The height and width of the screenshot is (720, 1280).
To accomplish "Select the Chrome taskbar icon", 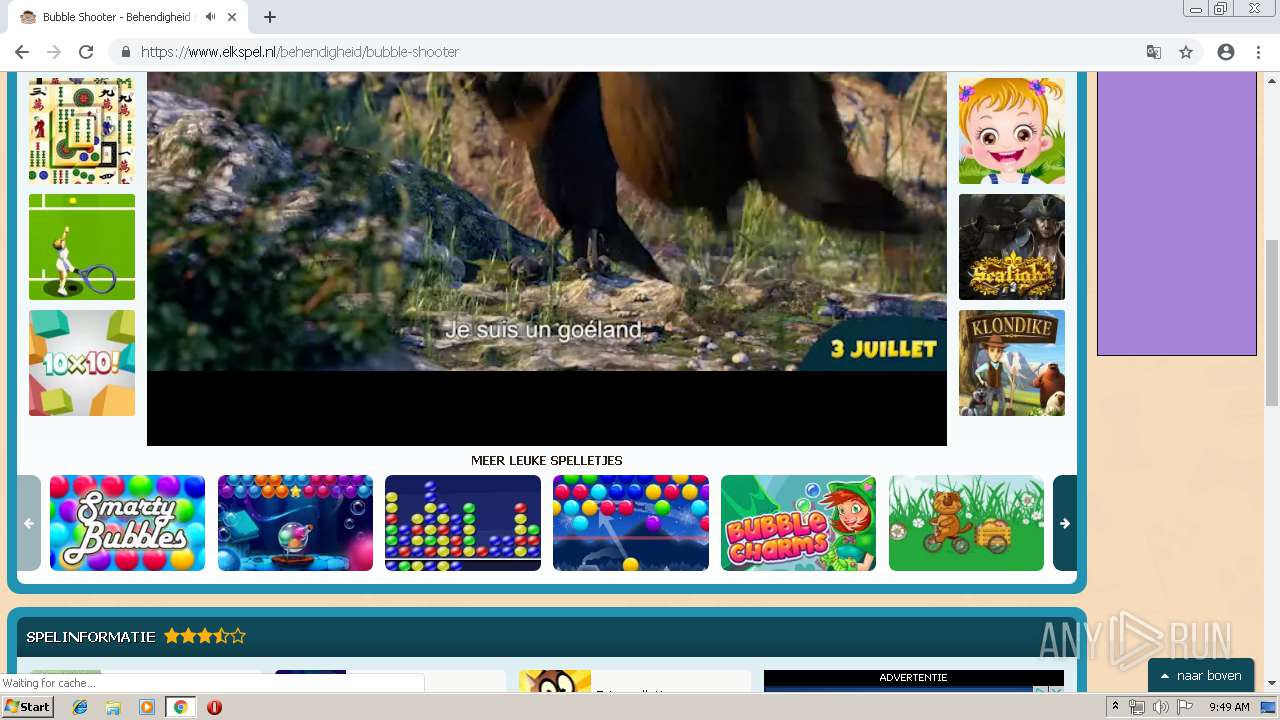I will [x=180, y=707].
